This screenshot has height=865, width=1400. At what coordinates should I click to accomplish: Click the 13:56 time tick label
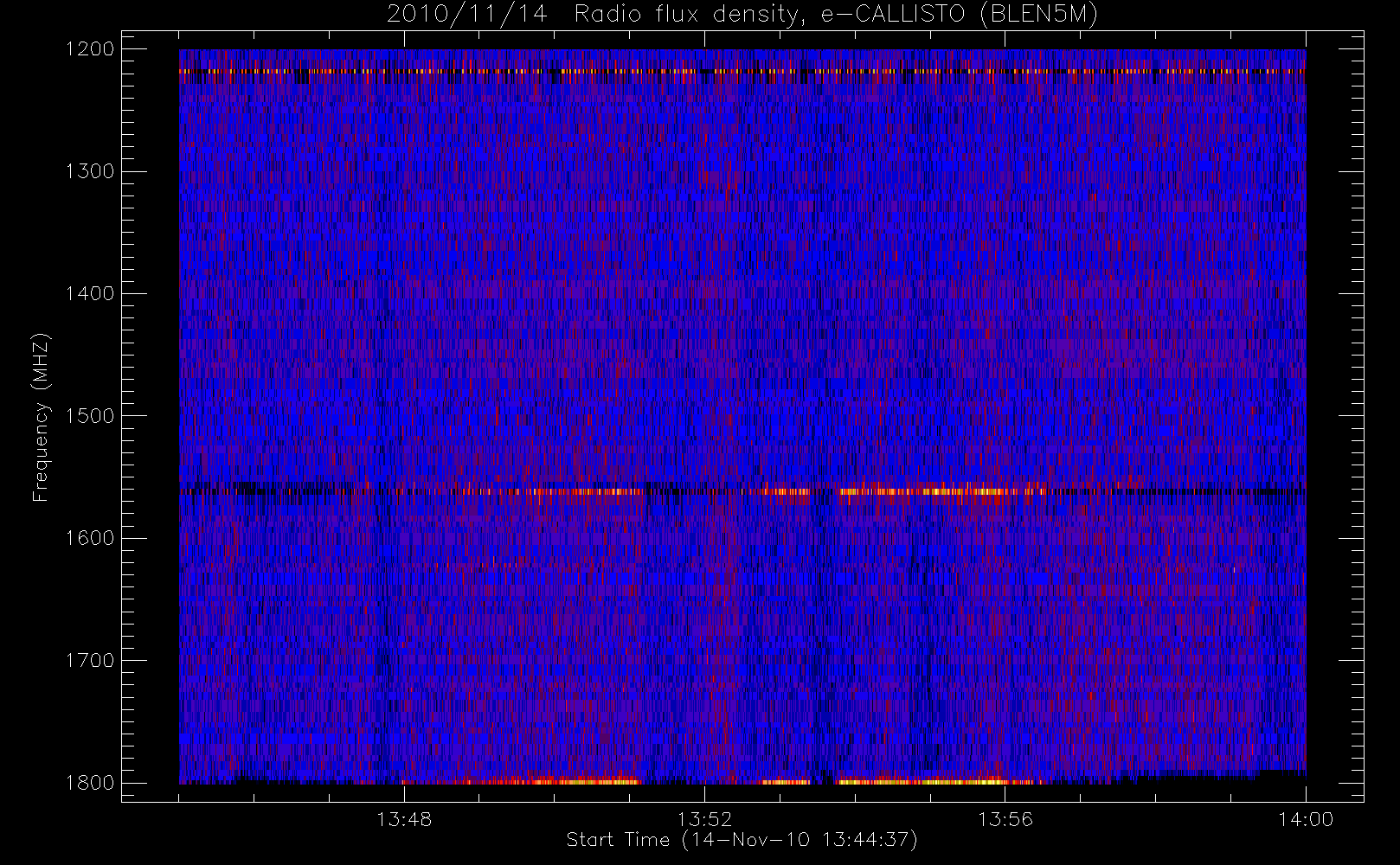(x=1005, y=819)
